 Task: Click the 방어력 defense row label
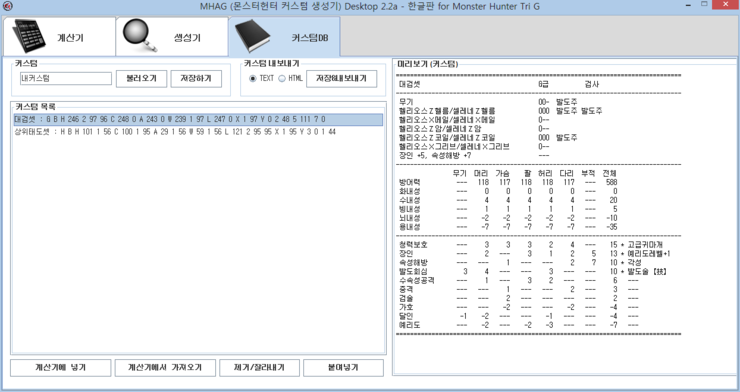click(409, 182)
